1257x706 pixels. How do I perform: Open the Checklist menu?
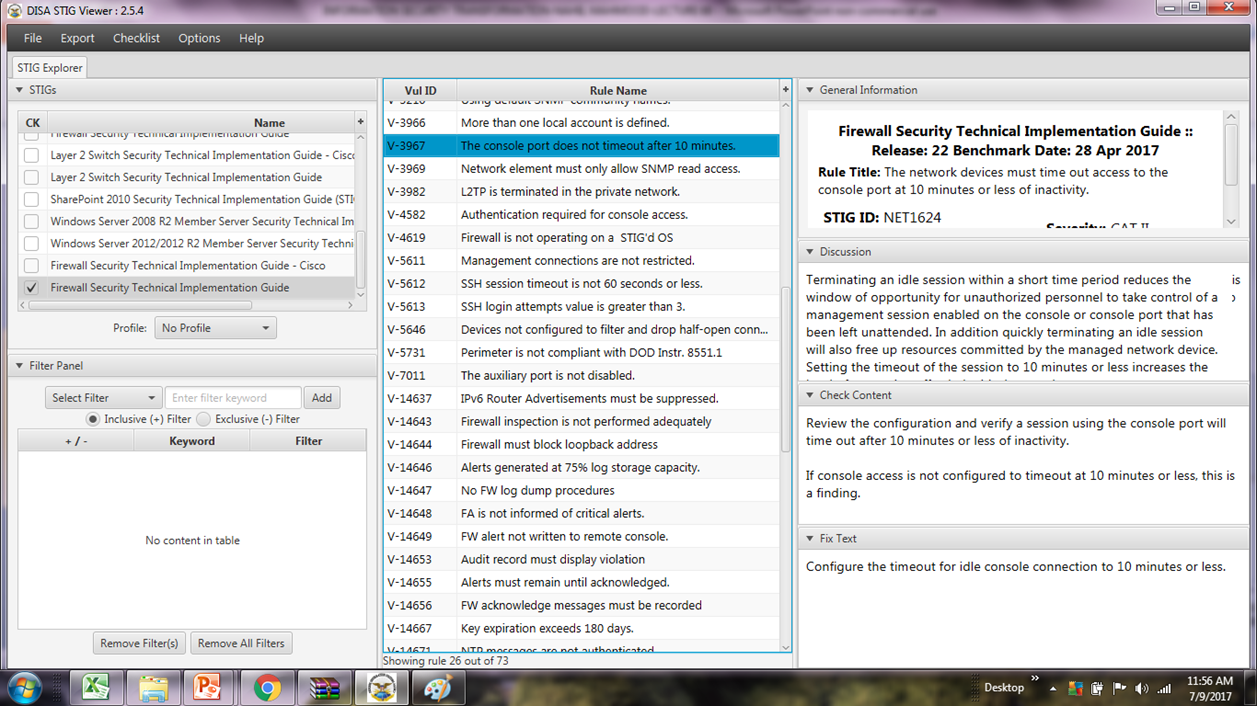[136, 38]
